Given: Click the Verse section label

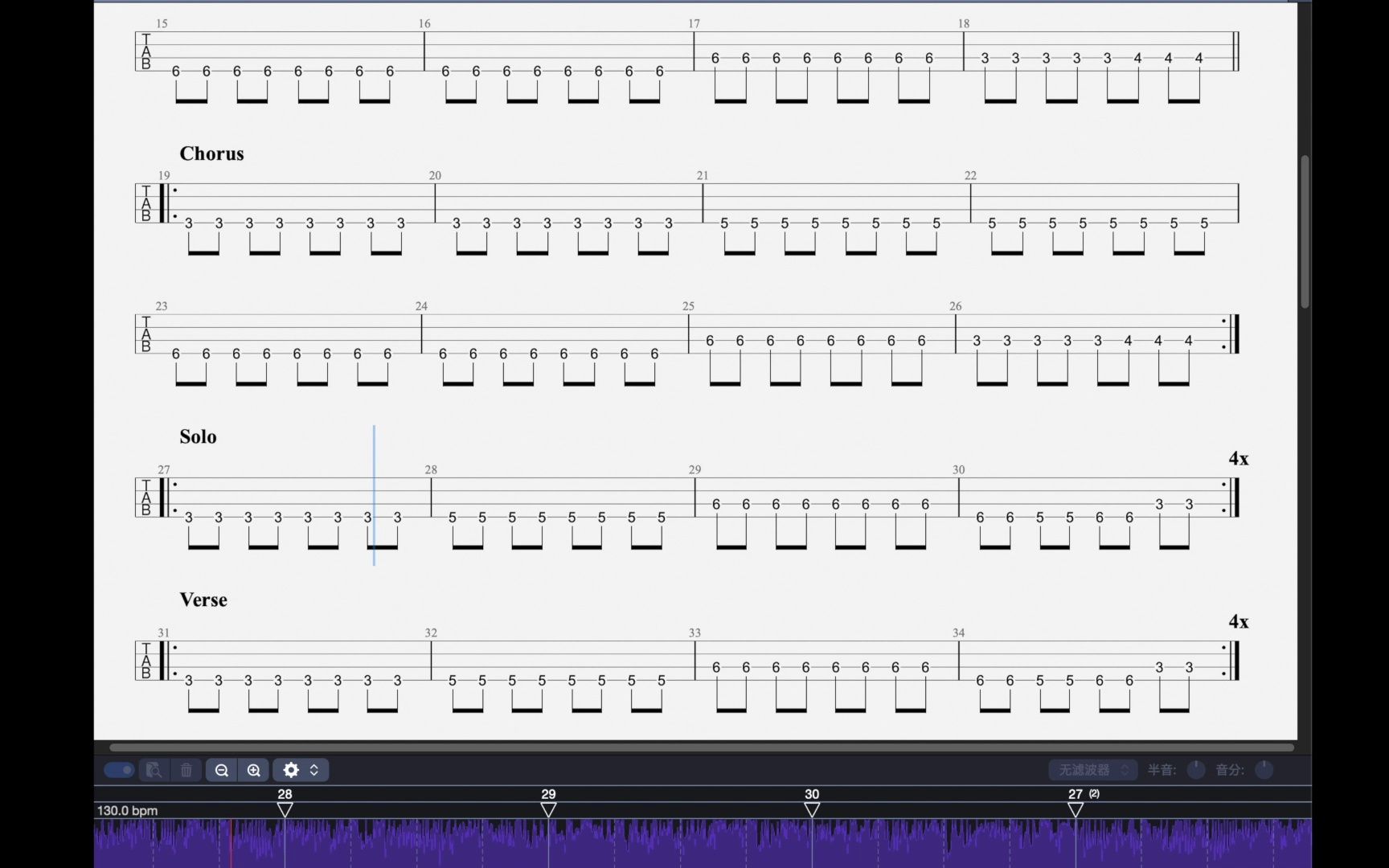Looking at the screenshot, I should (203, 600).
